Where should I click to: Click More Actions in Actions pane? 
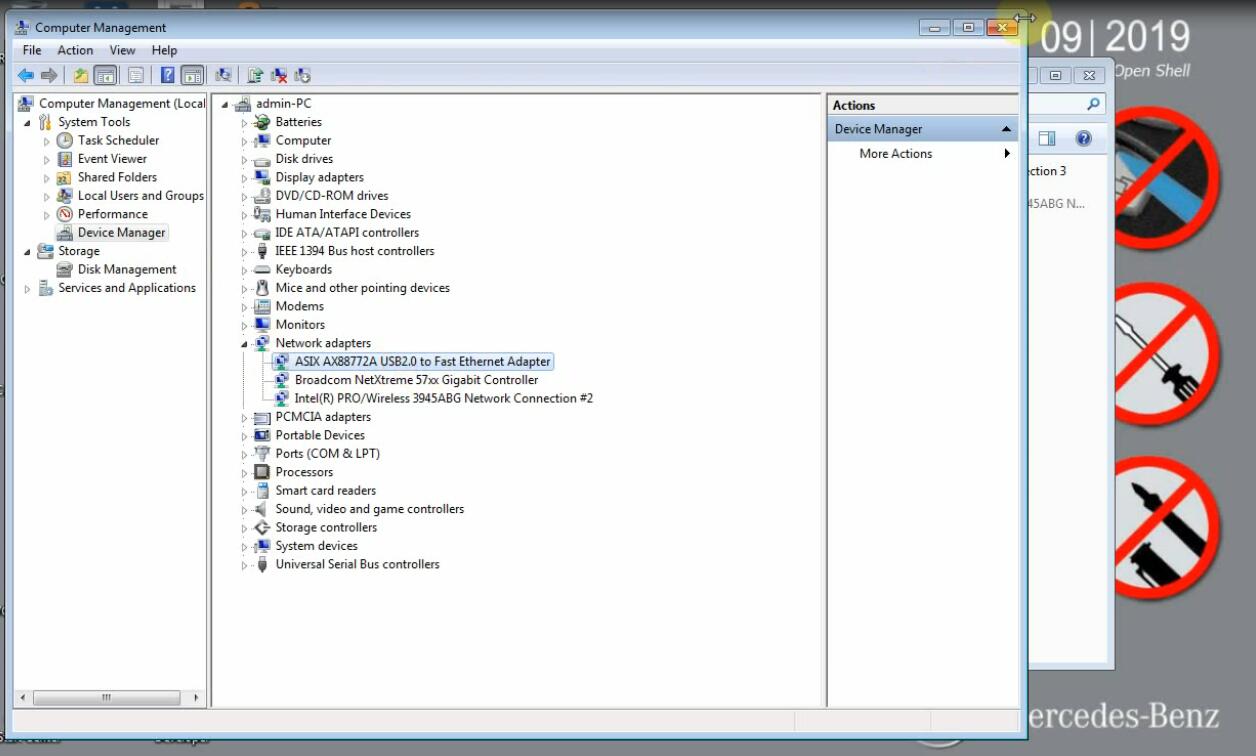[895, 154]
